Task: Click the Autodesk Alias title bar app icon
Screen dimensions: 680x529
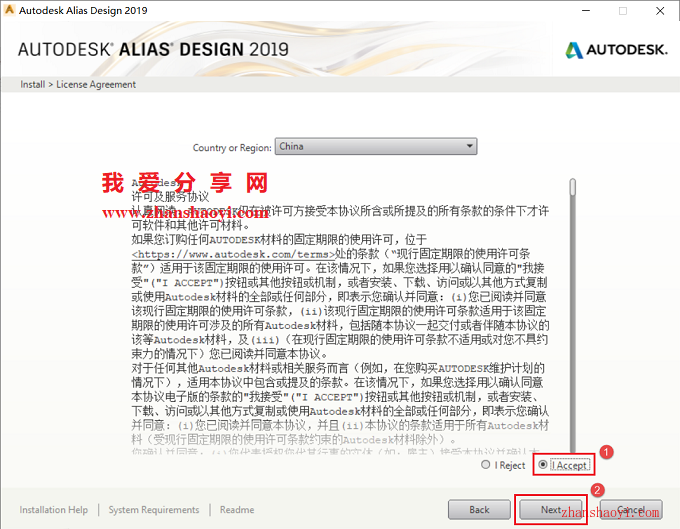Action: click(x=9, y=10)
